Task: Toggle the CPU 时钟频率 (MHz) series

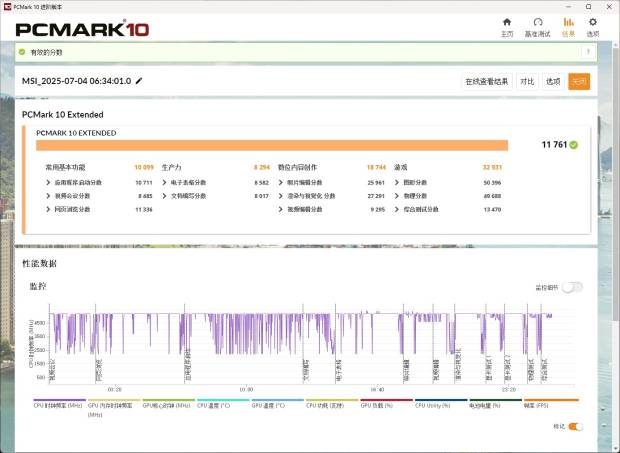Action: click(58, 406)
